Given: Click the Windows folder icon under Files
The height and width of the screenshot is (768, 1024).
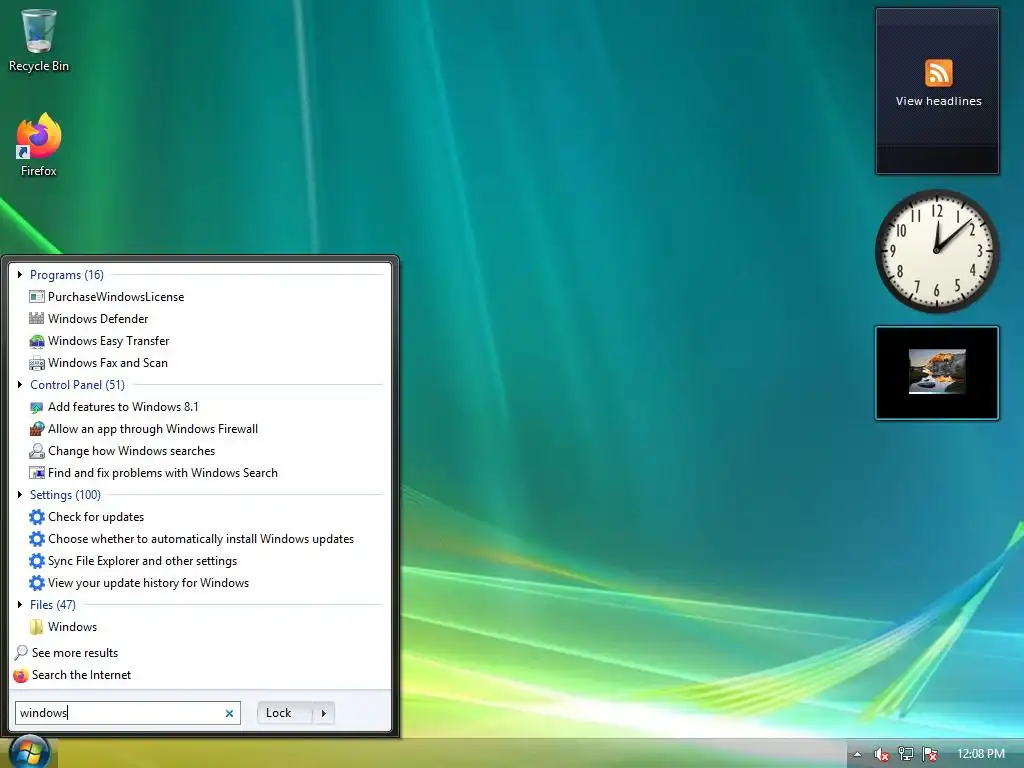Looking at the screenshot, I should (x=37, y=627).
